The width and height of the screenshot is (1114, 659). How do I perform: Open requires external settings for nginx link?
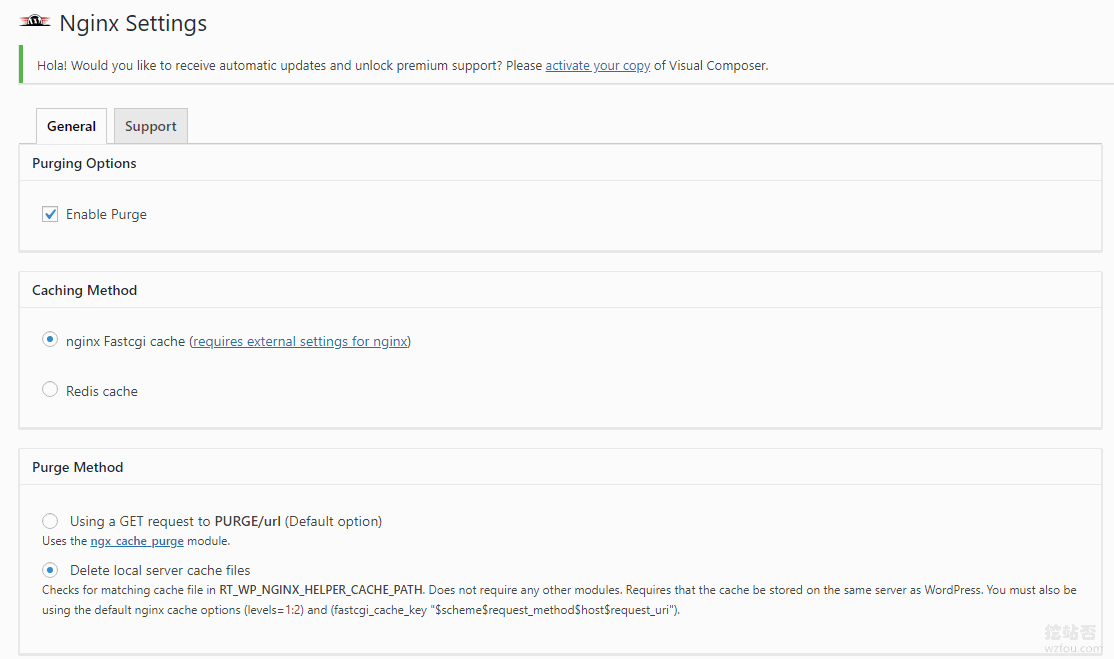[301, 342]
